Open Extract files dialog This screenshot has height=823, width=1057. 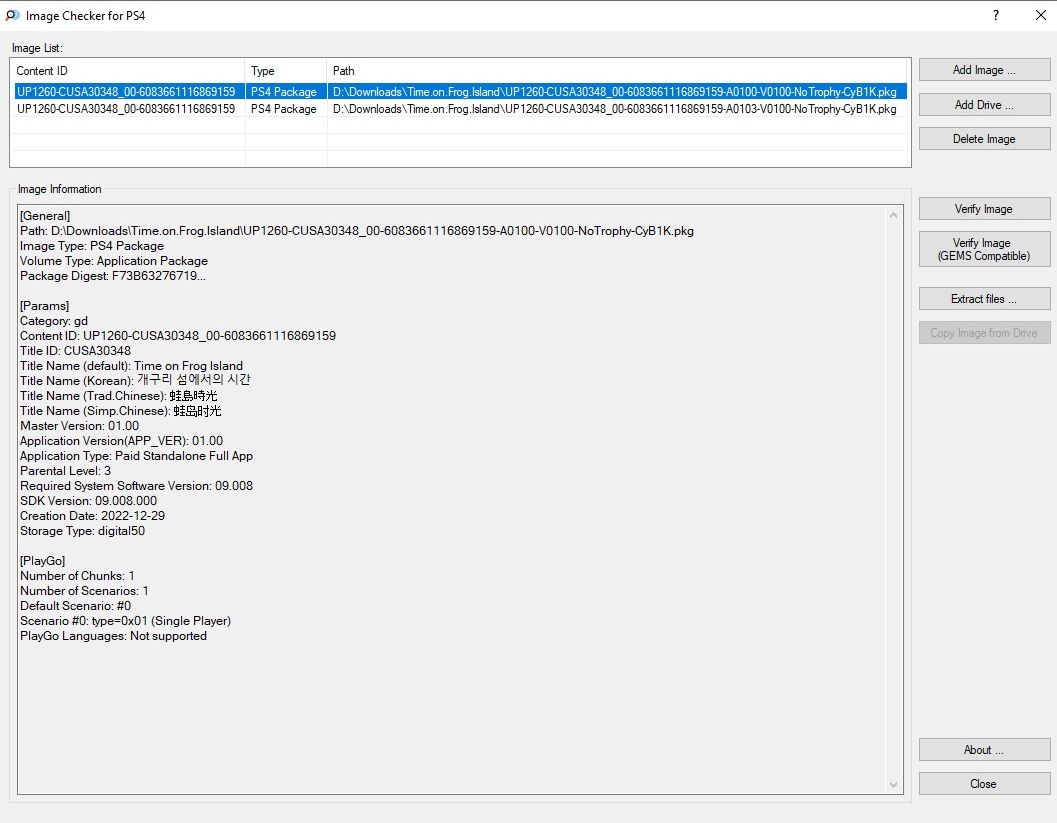point(984,299)
